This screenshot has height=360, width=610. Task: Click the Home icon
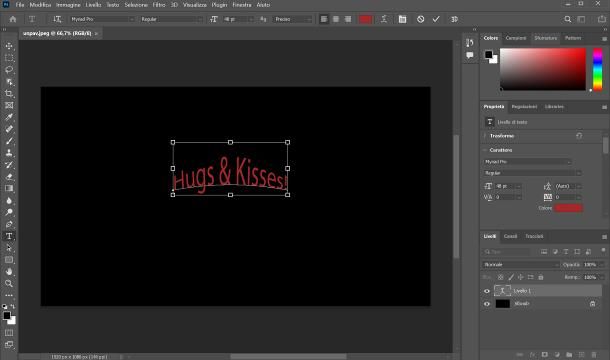13,19
